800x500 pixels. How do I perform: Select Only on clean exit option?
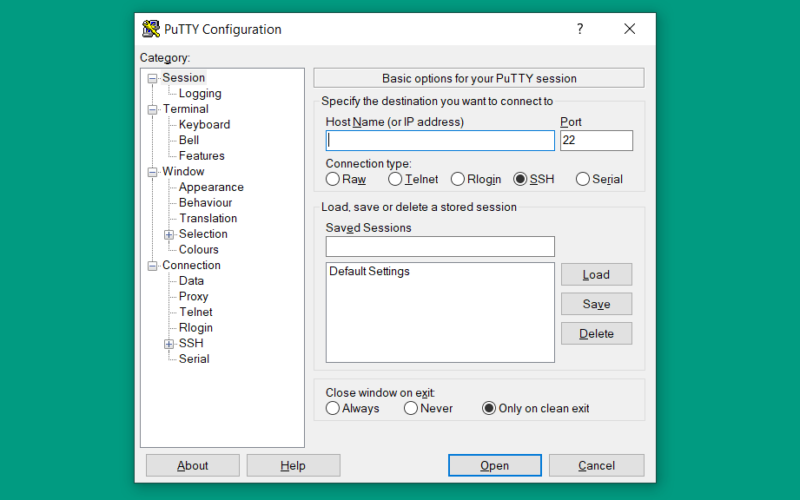click(x=489, y=408)
